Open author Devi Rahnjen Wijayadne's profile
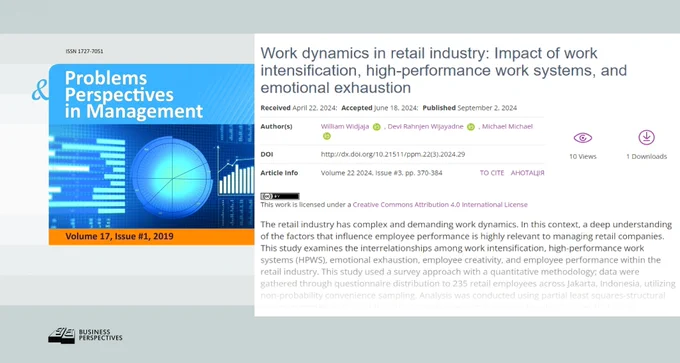Viewport: 680px width, 363px height. click(x=425, y=126)
